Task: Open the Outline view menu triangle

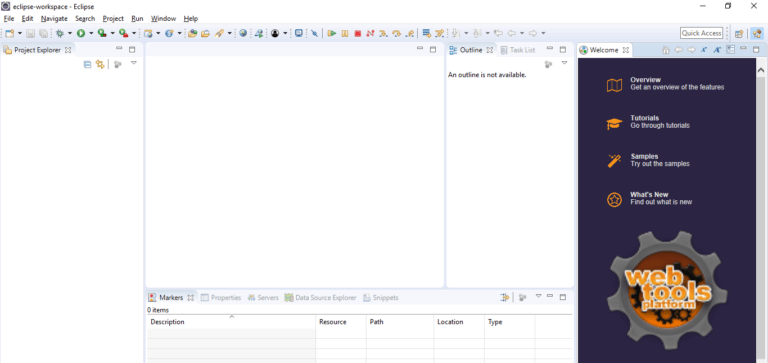Action: pos(564,63)
